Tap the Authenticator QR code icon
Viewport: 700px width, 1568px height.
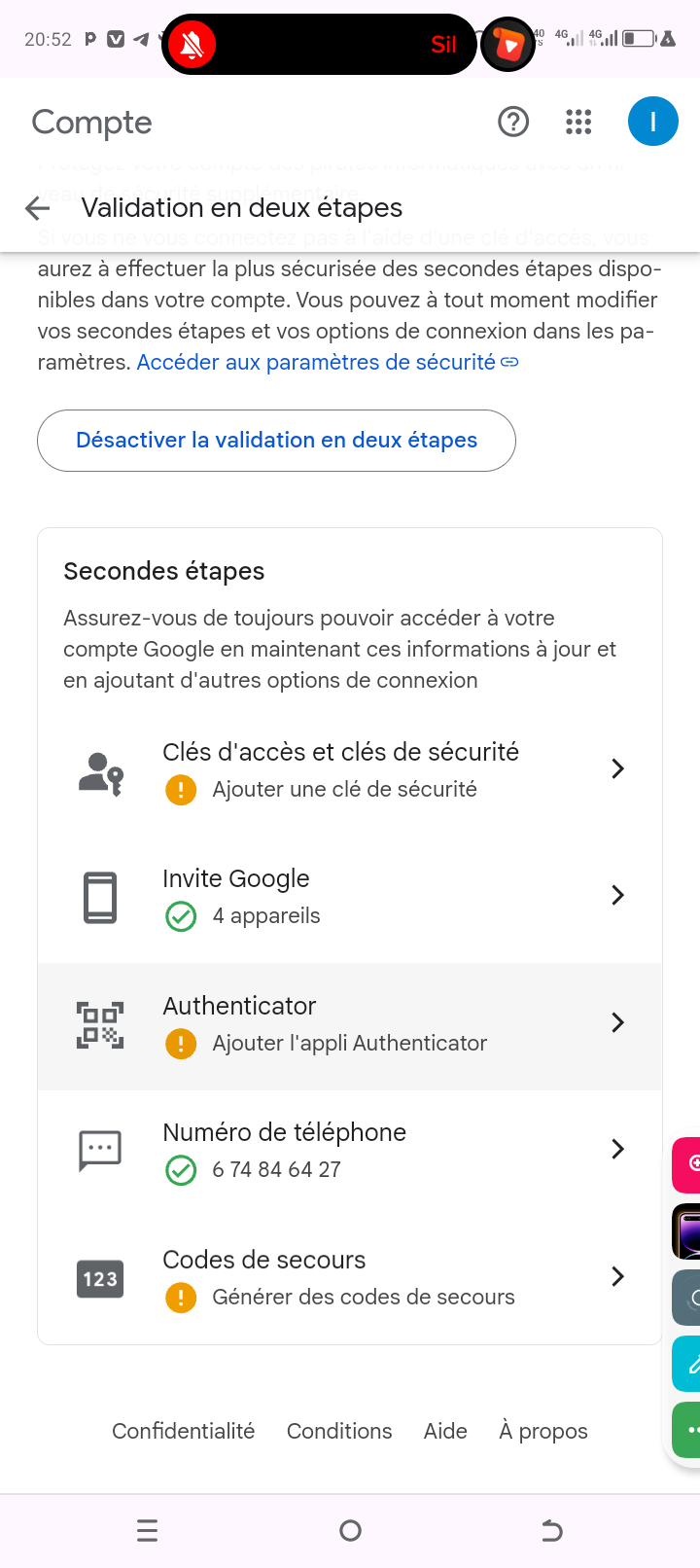coord(100,1024)
